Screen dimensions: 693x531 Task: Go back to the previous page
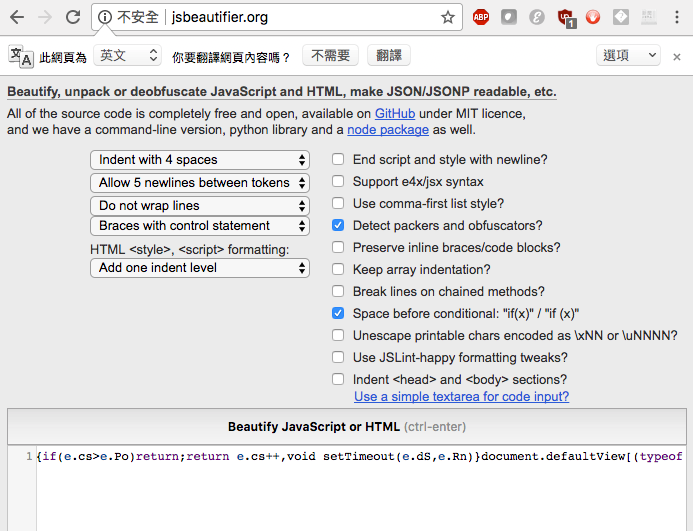[17, 17]
